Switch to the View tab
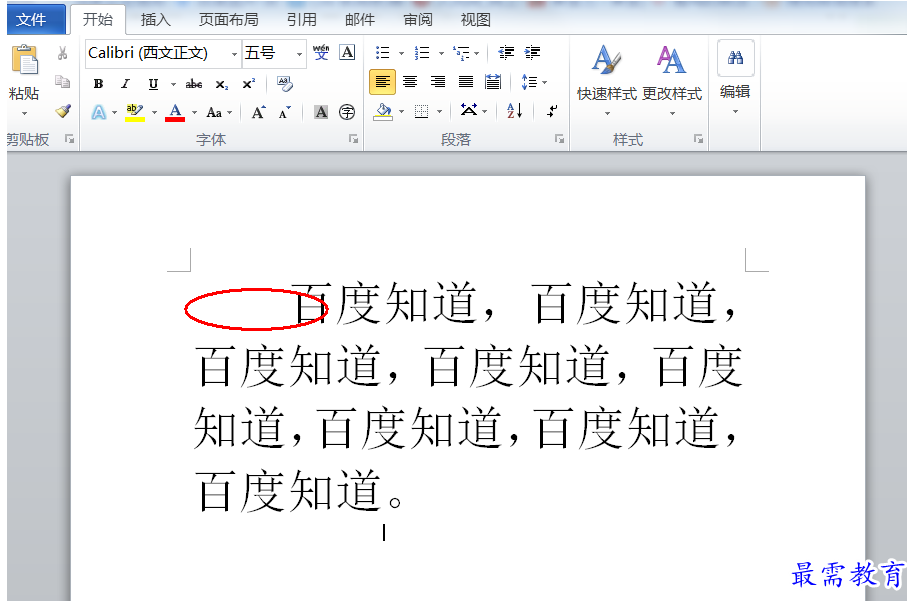Image resolution: width=913 pixels, height=606 pixels. tap(475, 20)
